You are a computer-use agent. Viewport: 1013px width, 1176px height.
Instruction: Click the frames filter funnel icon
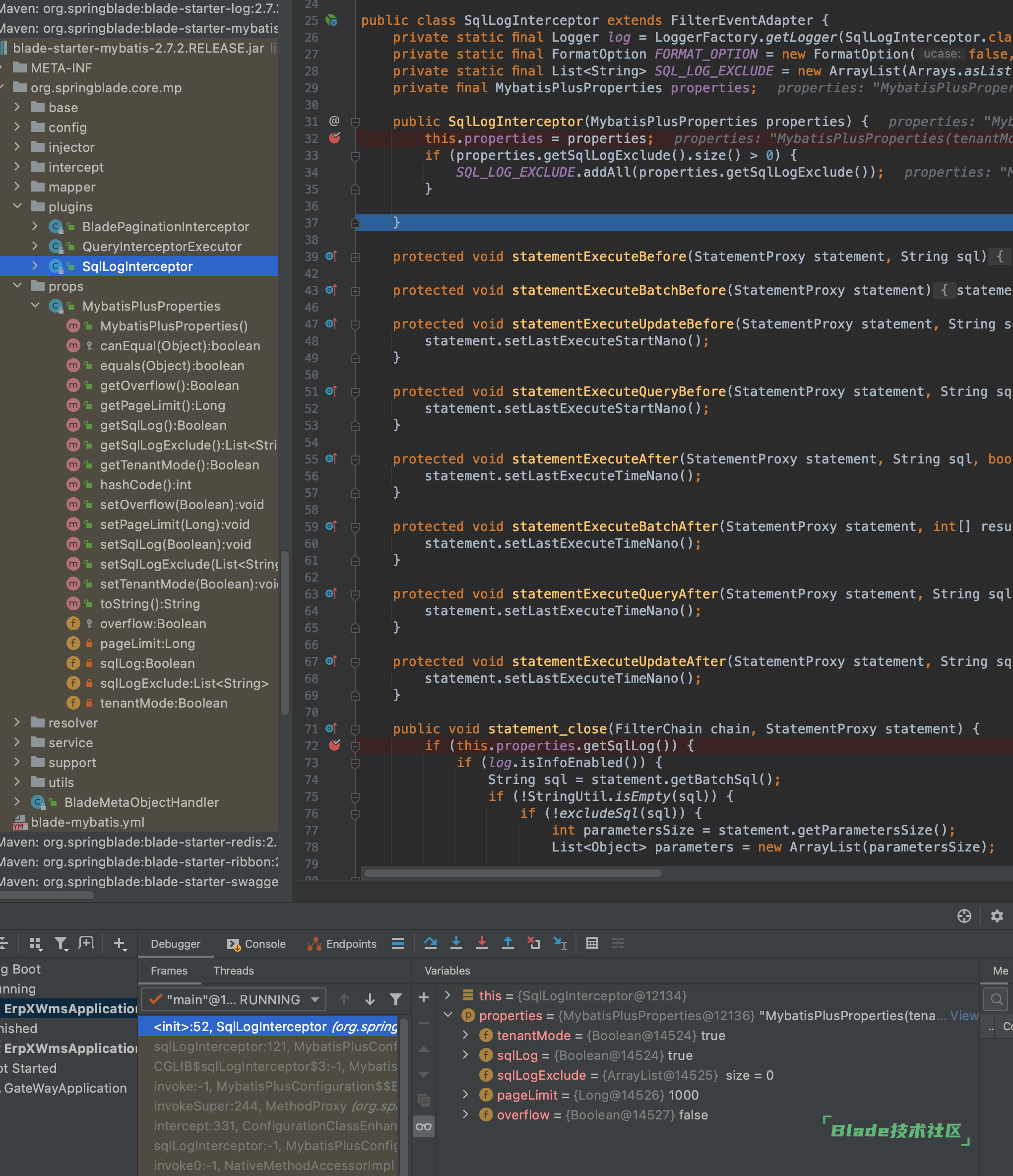tap(395, 999)
